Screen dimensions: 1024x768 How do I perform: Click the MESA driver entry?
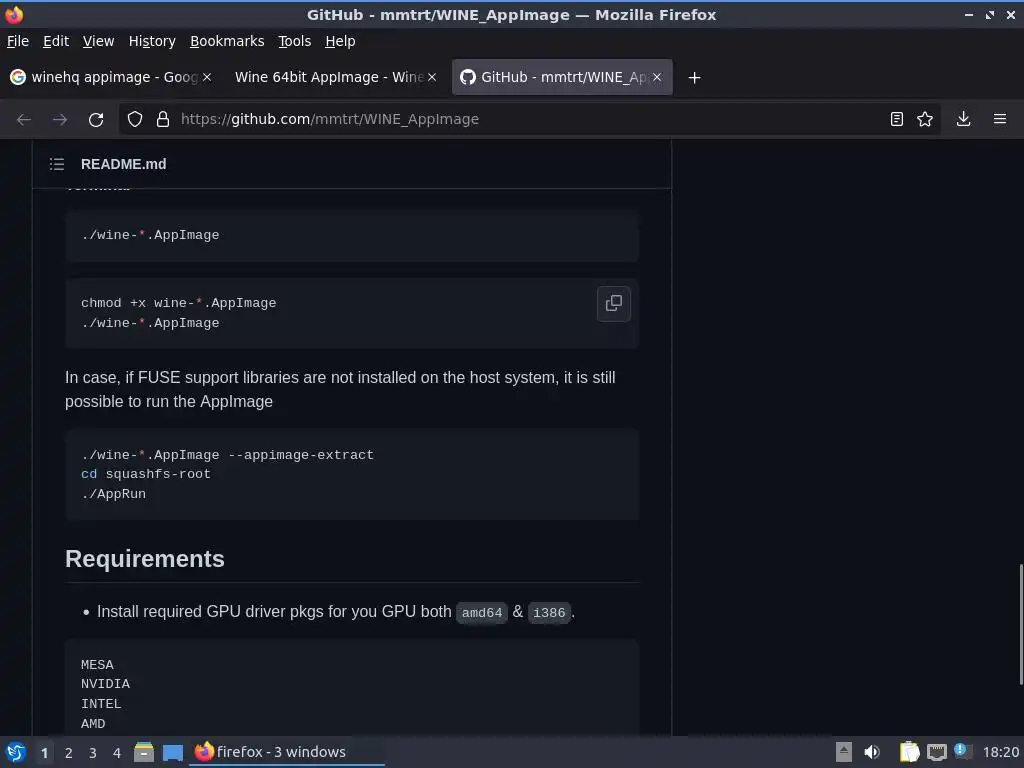click(97, 665)
